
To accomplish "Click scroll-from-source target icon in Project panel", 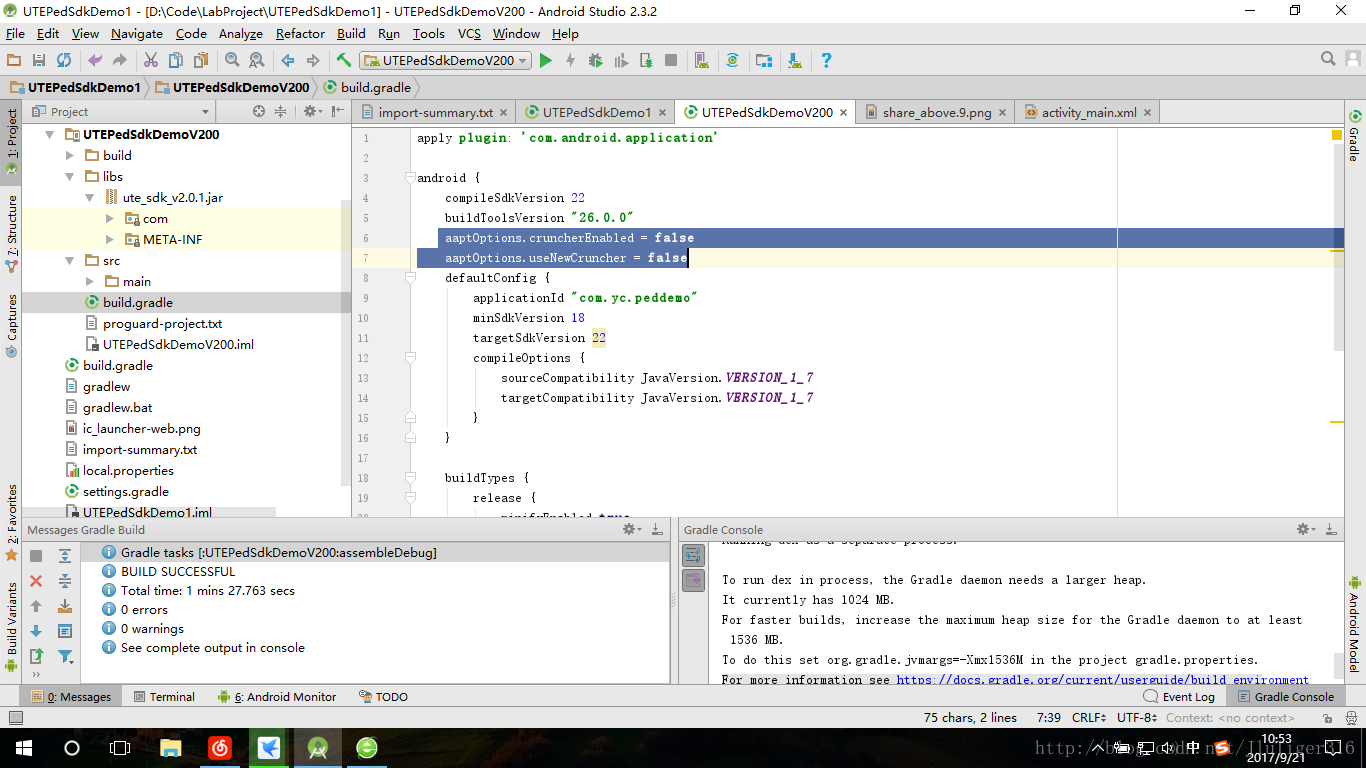I will (x=259, y=111).
